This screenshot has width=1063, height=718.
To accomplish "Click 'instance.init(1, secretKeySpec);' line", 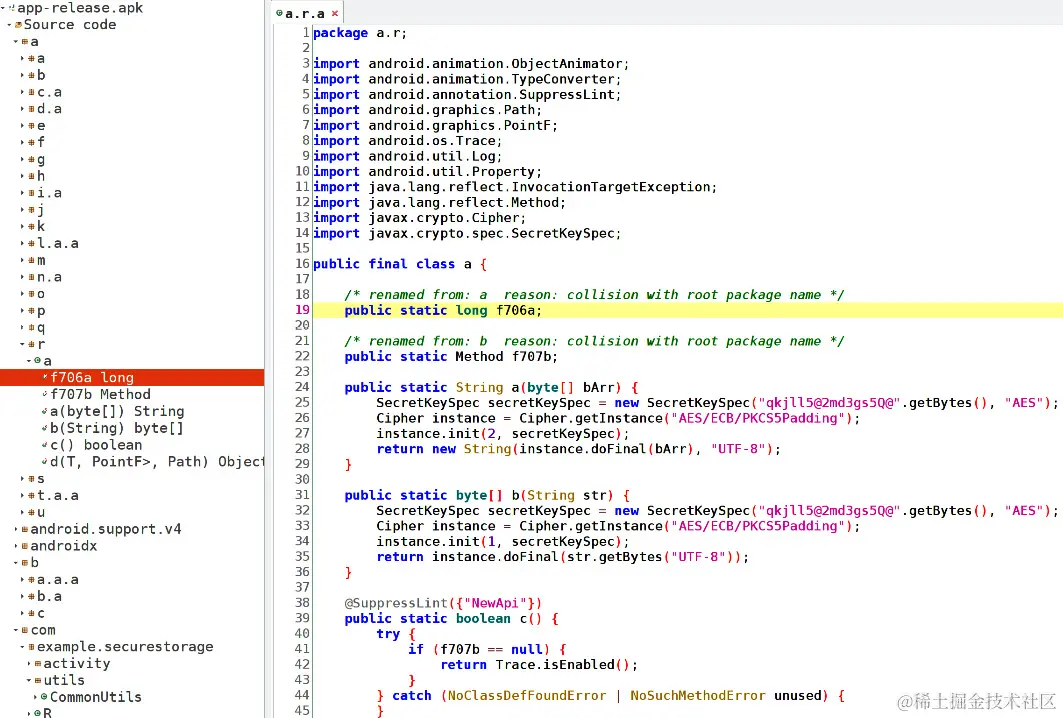I will (x=502, y=542).
